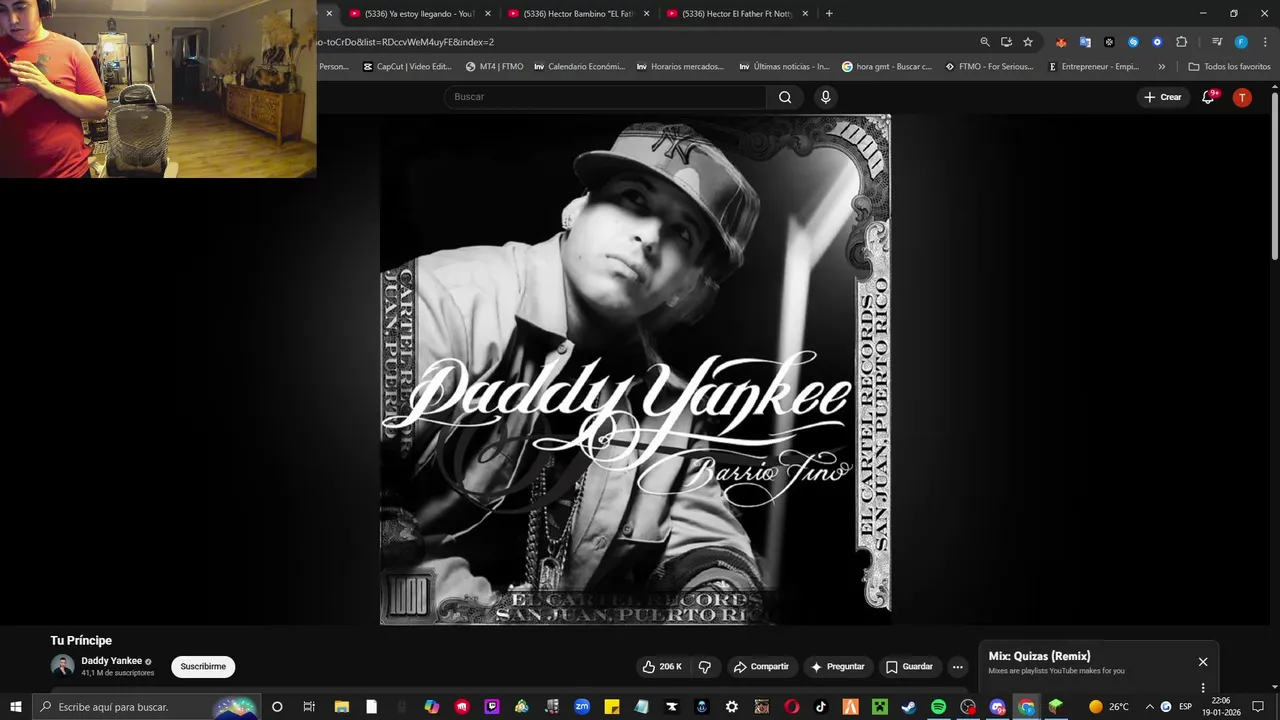Open the 'hora gmt - Buscar' bookmark
Screen dimensions: 1280x720
pos(887,67)
